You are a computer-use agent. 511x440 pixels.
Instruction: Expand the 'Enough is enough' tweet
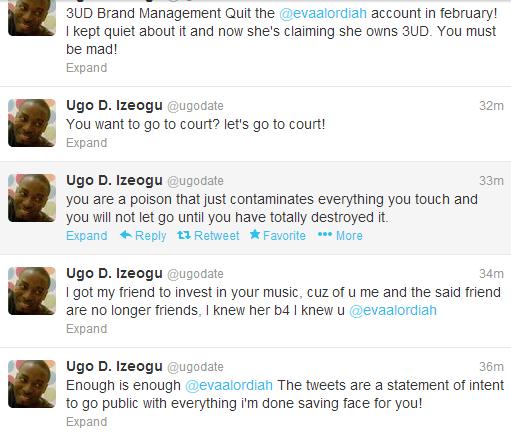pos(87,422)
